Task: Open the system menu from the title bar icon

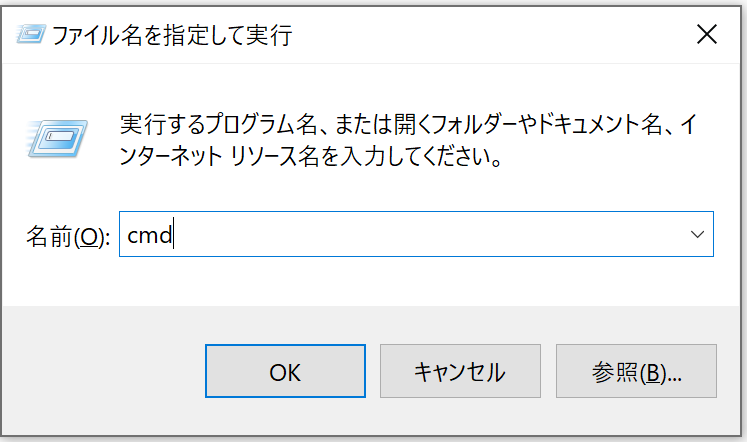Action: pos(30,34)
